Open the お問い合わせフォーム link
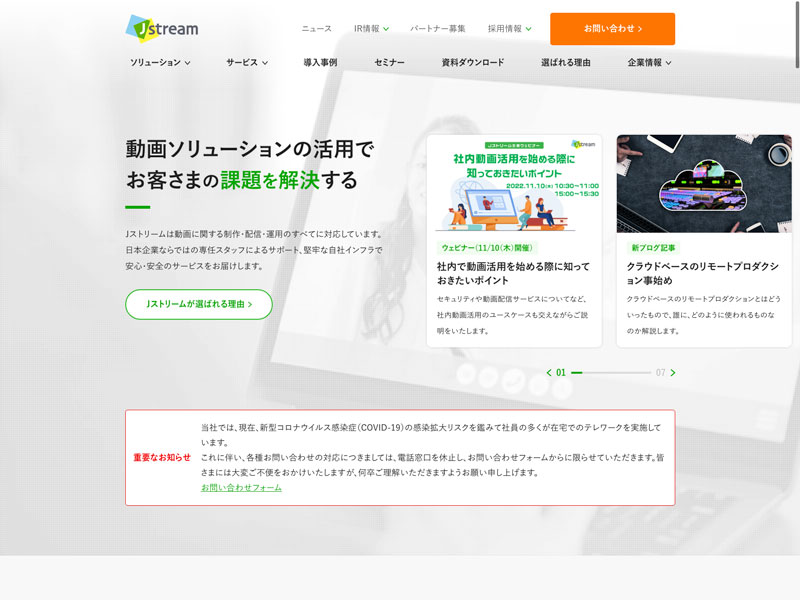Image resolution: width=800 pixels, height=600 pixels. 241,488
